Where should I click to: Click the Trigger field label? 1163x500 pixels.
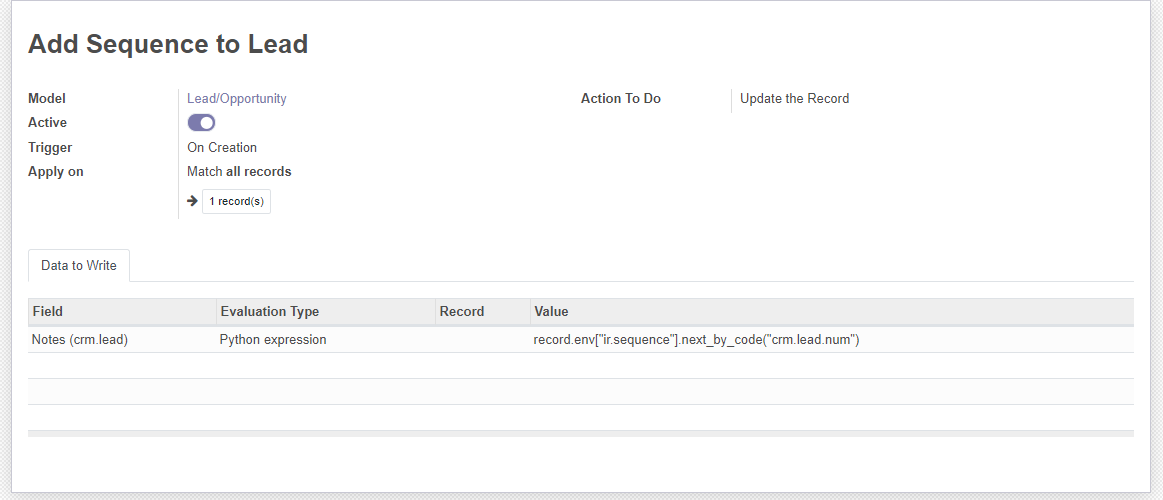click(50, 147)
